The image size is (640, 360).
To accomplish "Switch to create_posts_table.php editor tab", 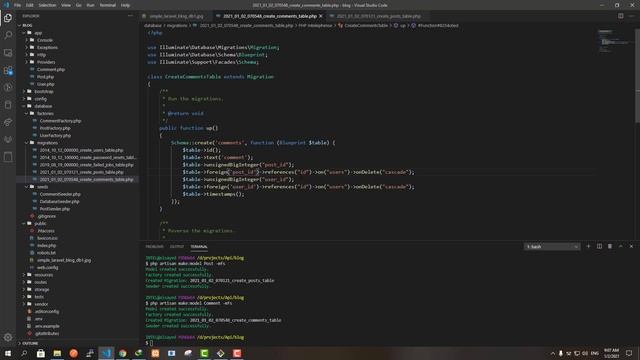I will tap(378, 16).
